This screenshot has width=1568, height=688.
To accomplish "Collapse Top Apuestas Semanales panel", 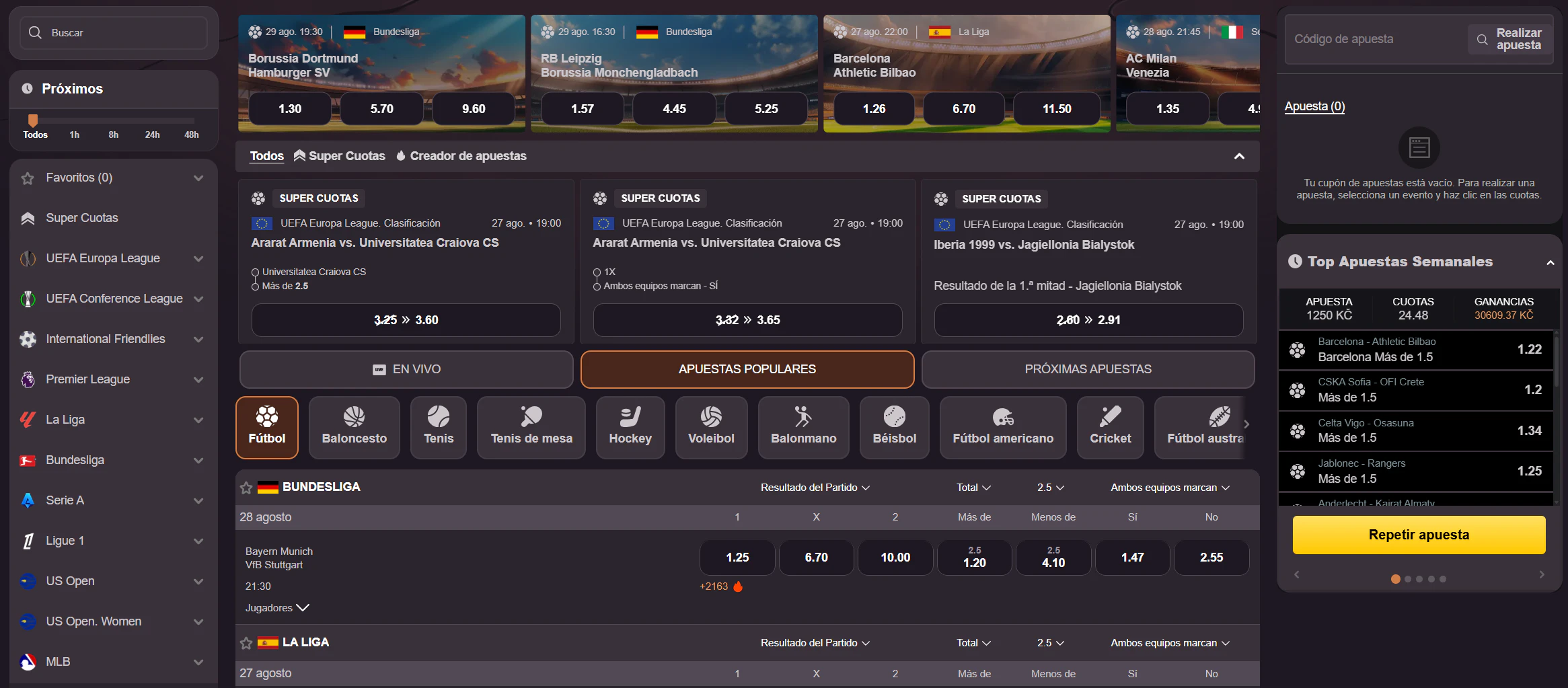I will [x=1550, y=262].
